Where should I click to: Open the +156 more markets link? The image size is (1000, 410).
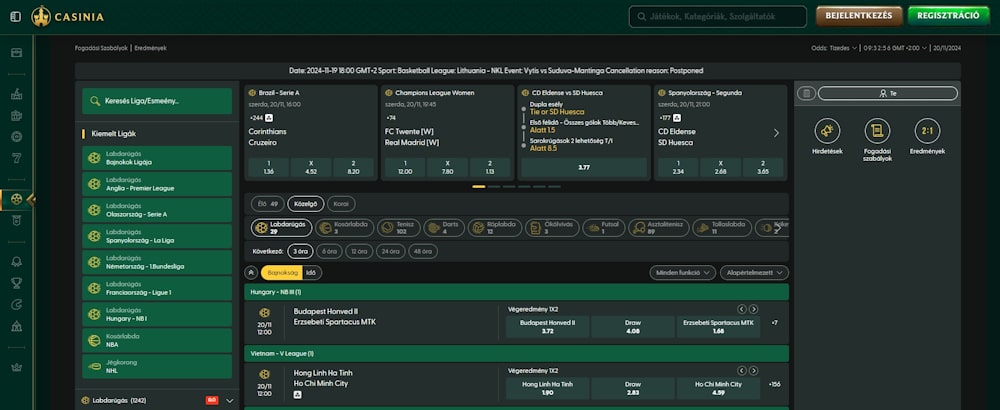[775, 384]
